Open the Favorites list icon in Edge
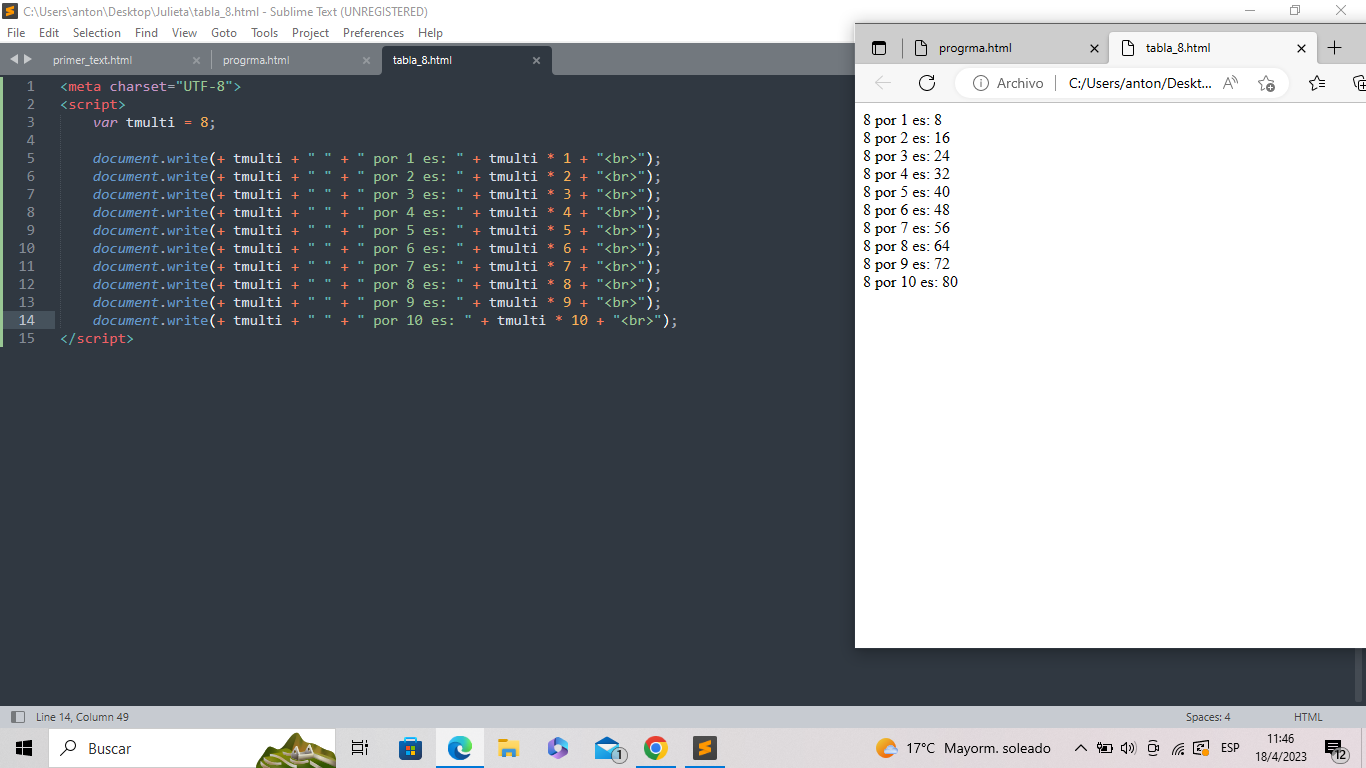Viewport: 1366px width, 768px height. pyautogui.click(x=1317, y=83)
